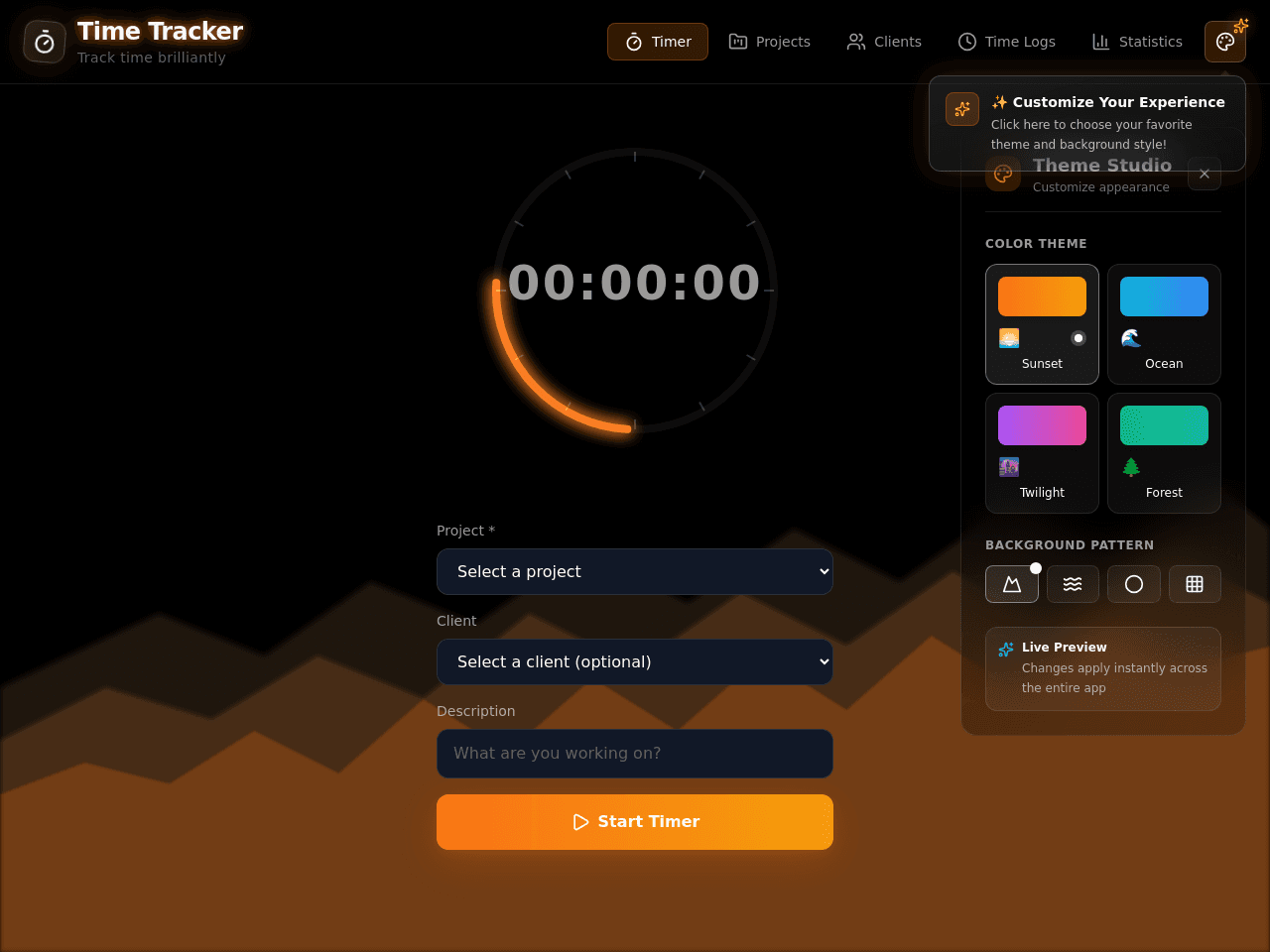Click the Time Tracker title text
The width and height of the screenshot is (1270, 952).
(161, 32)
